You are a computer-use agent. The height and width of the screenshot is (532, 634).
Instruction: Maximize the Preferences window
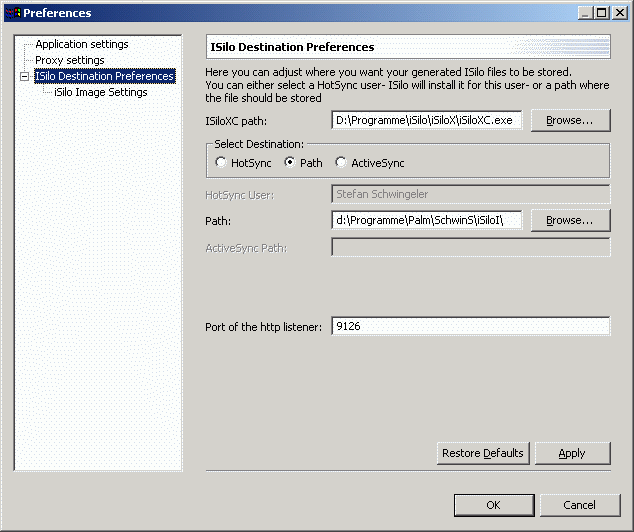(x=602, y=13)
